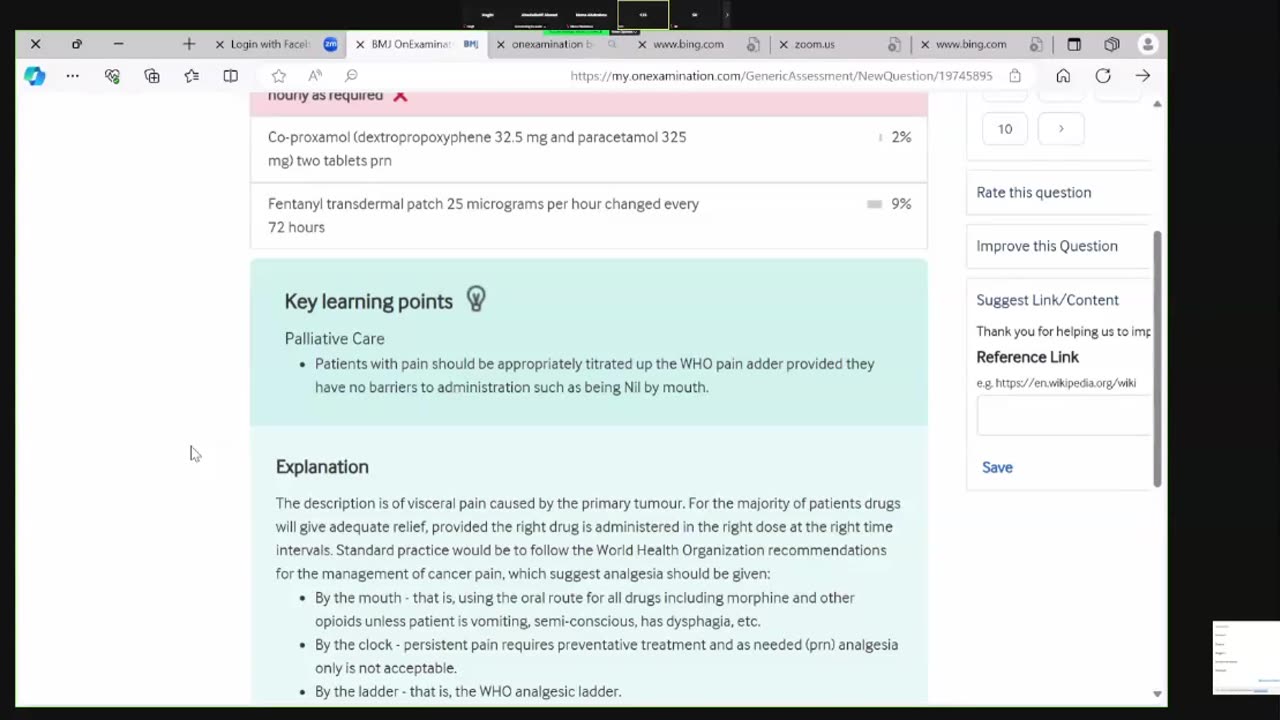1280x720 pixels.
Task: Open the browser profile avatar
Action: 1148,44
